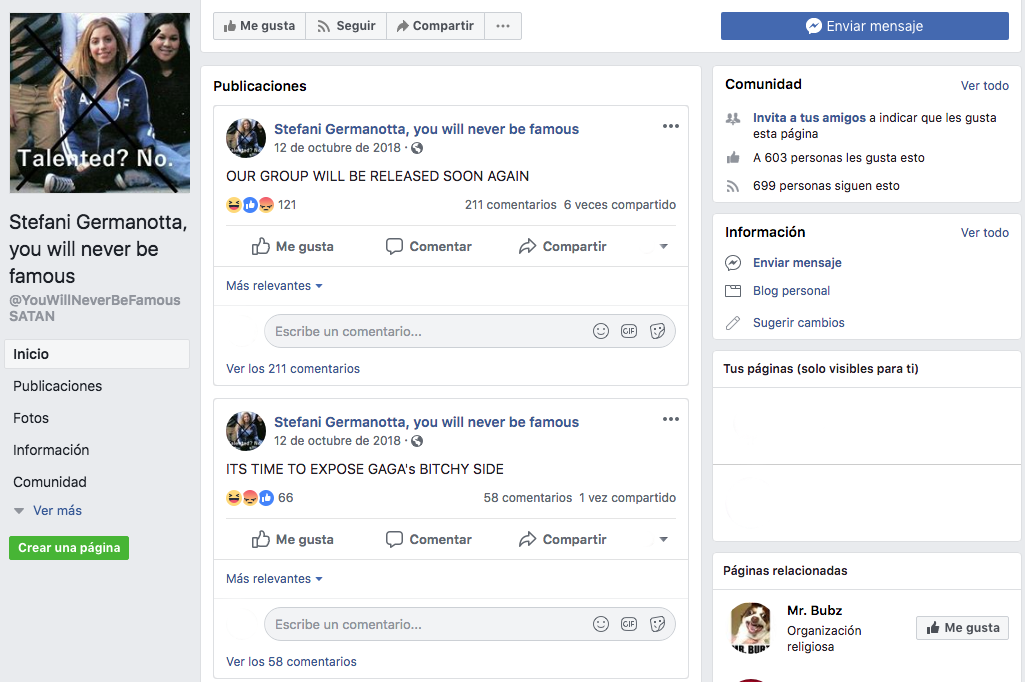Open 211 comentarios link
The height and width of the screenshot is (682, 1025).
[x=511, y=205]
